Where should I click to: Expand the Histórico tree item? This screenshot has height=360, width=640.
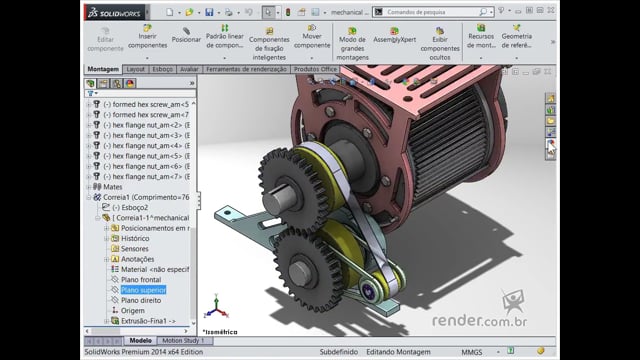pyautogui.click(x=107, y=238)
